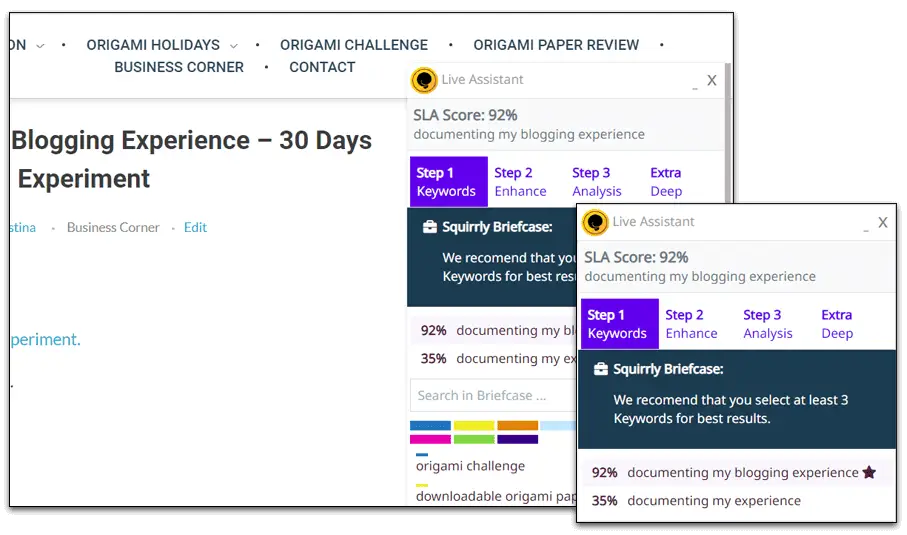Select the Step 1 Keywords tab in the back panel
The width and height of the screenshot is (907, 535).
tap(448, 182)
